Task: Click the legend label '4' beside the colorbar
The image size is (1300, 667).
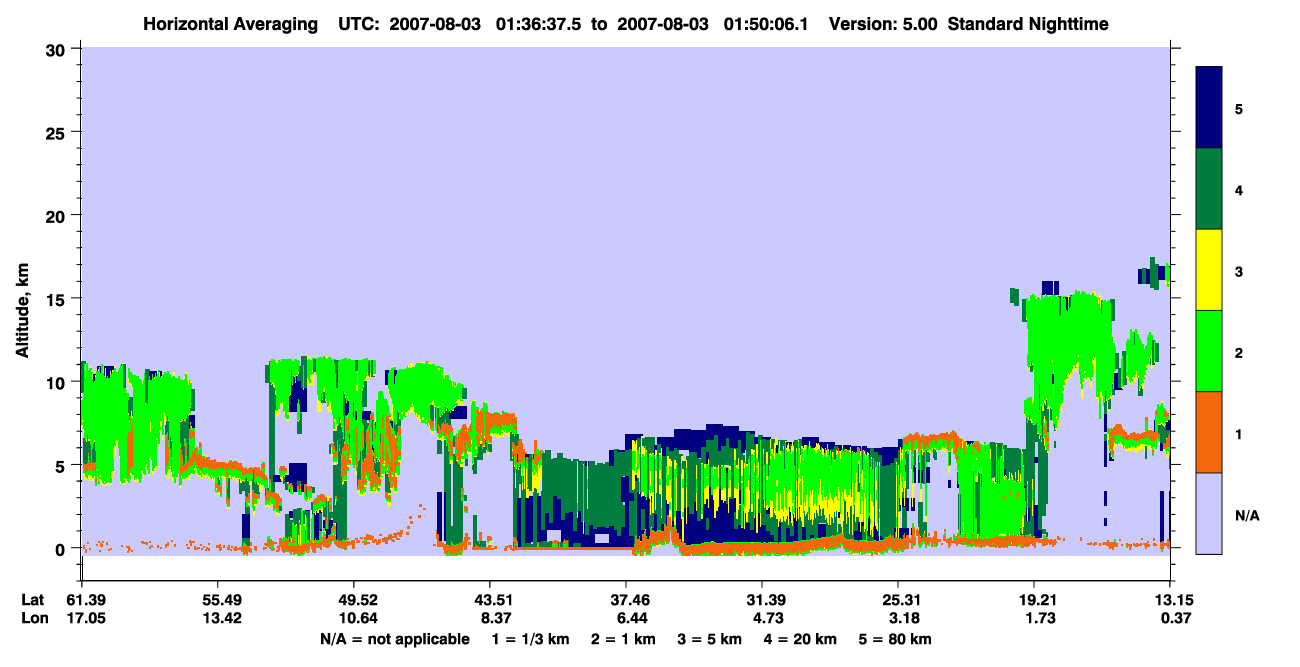Action: tap(1239, 189)
